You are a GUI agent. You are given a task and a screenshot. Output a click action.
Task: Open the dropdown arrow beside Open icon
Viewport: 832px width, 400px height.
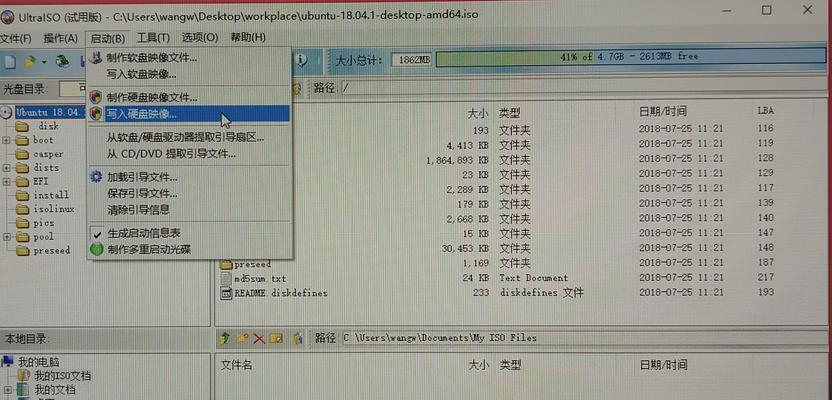click(44, 62)
